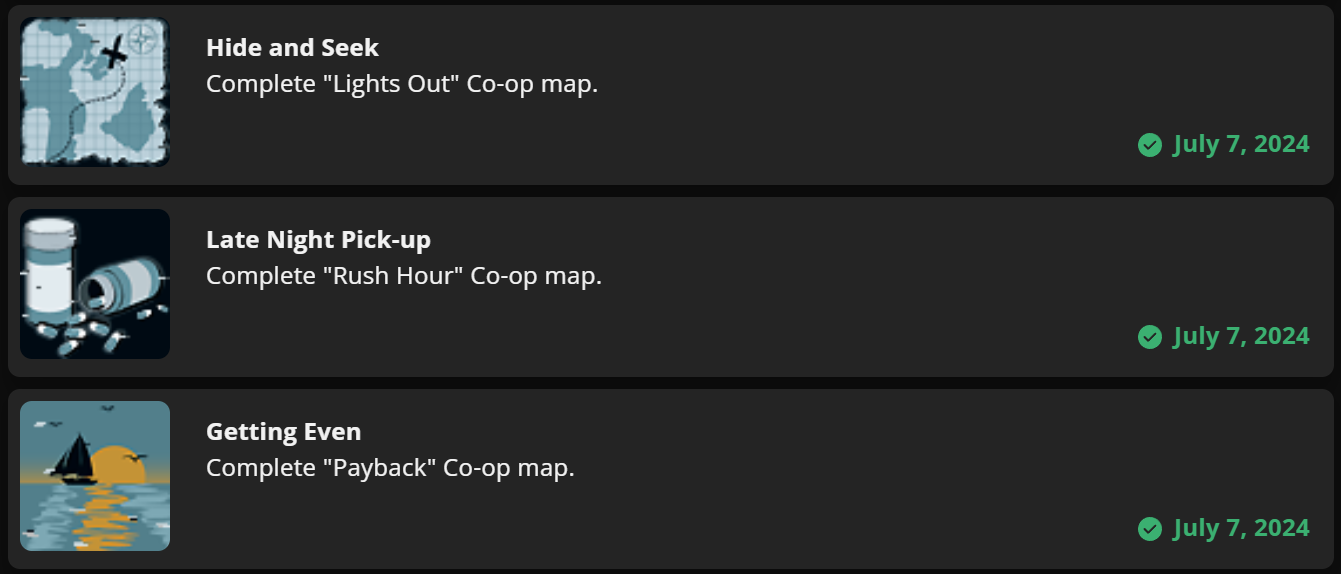Click the Getting Even unlock date
This screenshot has width=1341, height=574.
pyautogui.click(x=1240, y=528)
